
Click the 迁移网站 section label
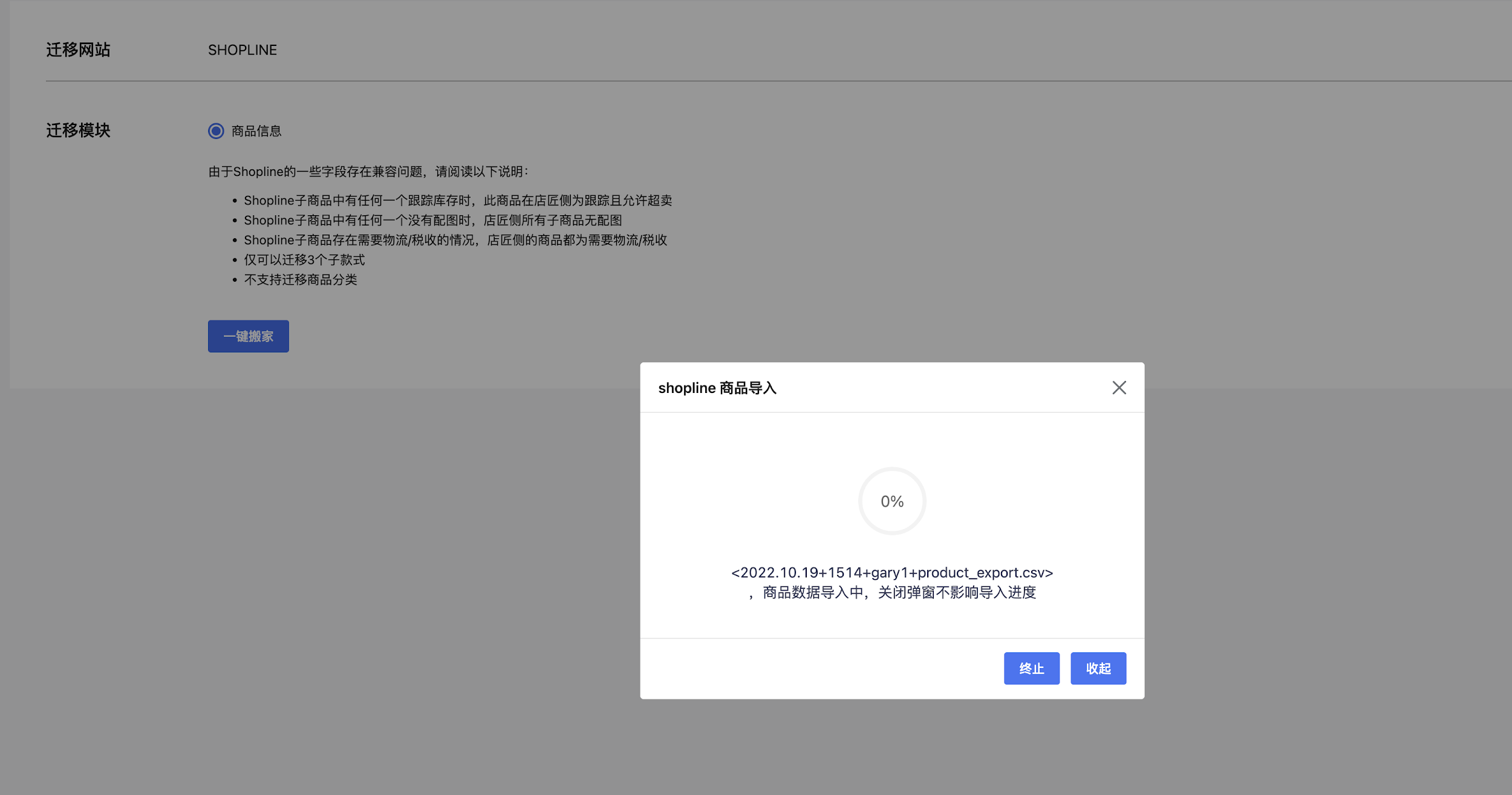[x=78, y=50]
